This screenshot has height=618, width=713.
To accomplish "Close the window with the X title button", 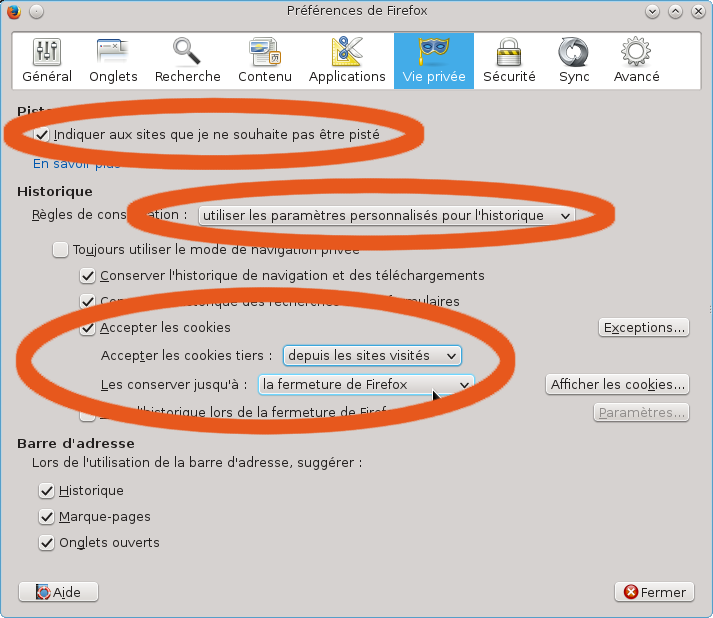I will tap(698, 11).
